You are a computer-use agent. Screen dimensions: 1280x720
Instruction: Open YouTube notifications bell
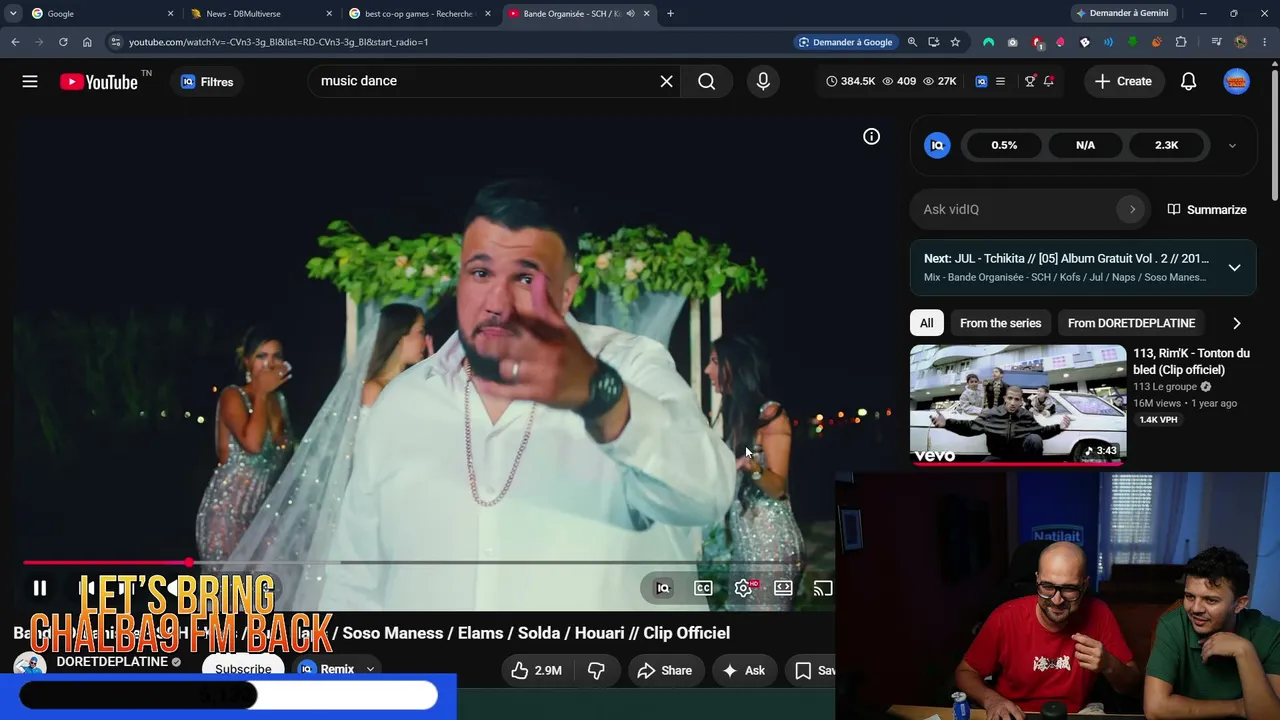click(x=1188, y=82)
